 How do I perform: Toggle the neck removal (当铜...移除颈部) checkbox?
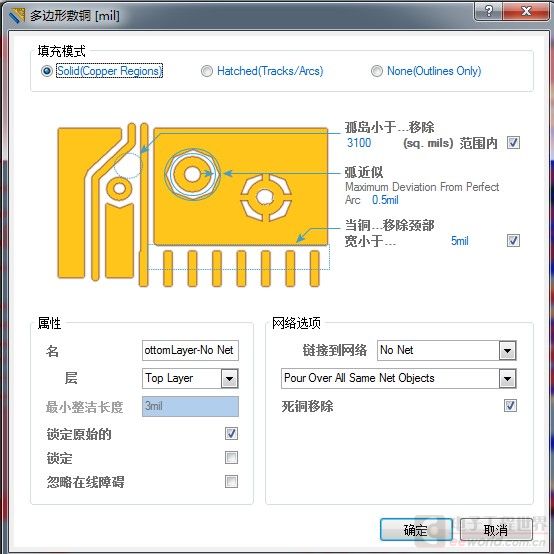(x=513, y=241)
